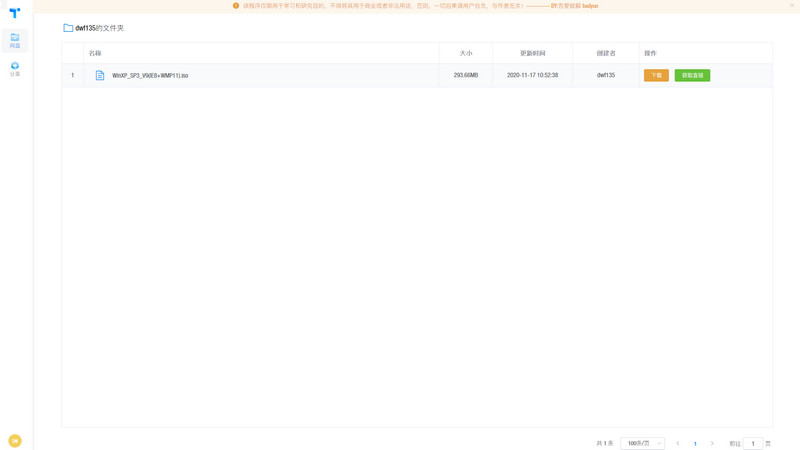800x450 pixels.
Task: Open the 网盘 section in the sidebar
Action: pos(15,40)
